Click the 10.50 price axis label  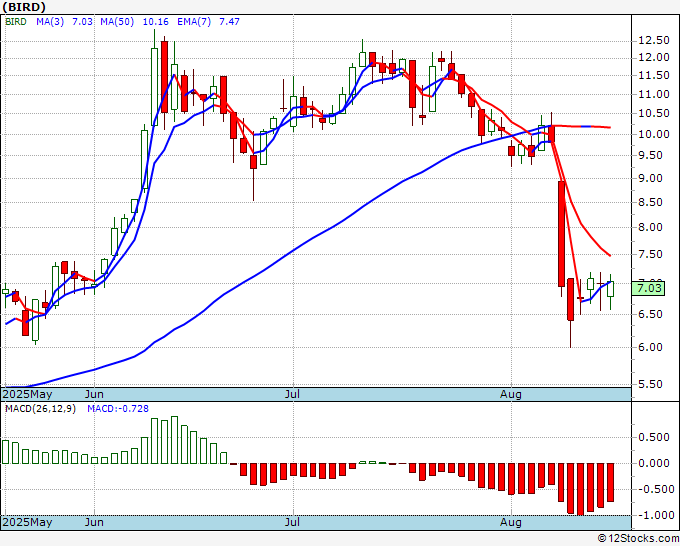(654, 114)
